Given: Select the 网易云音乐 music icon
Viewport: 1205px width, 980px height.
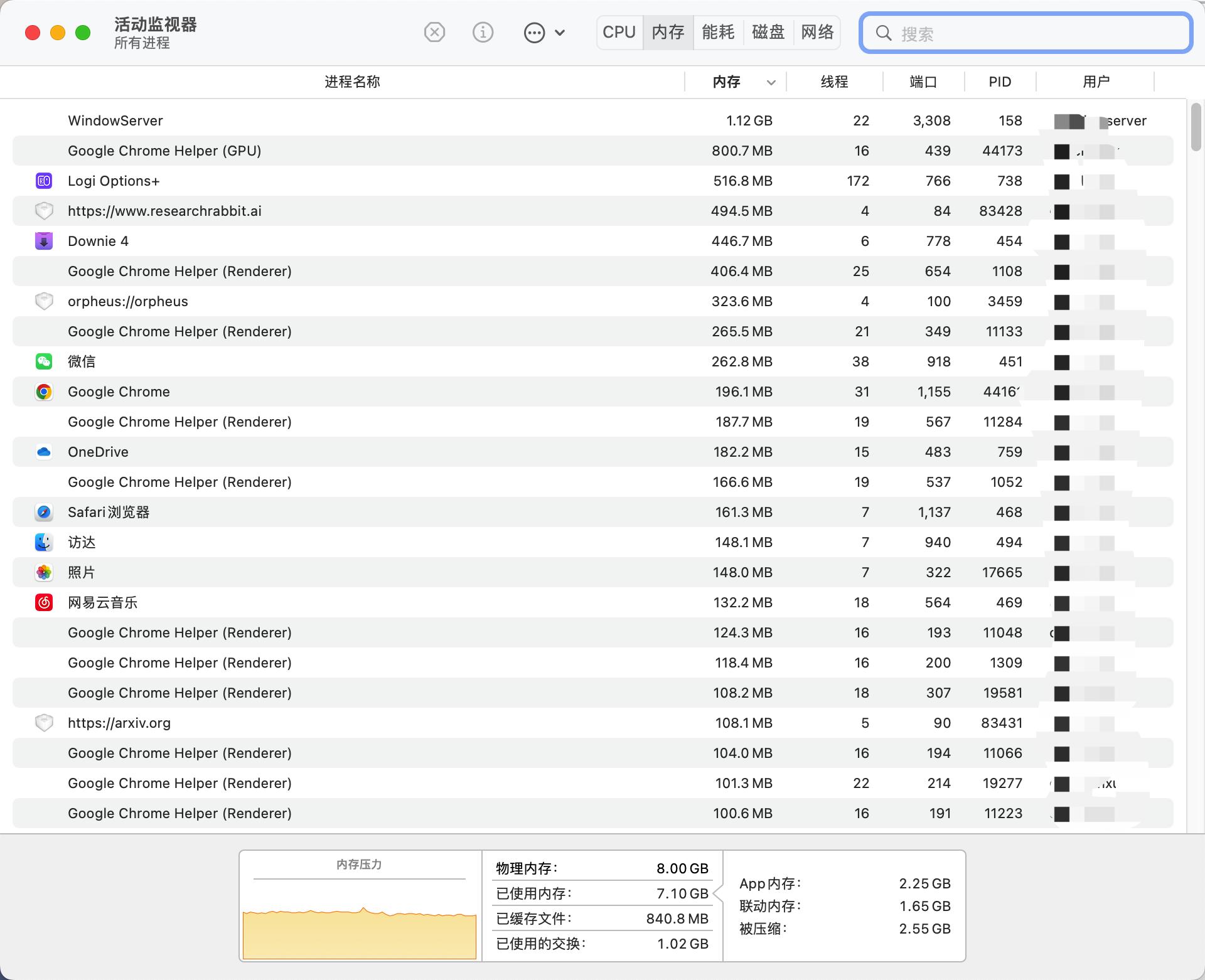Looking at the screenshot, I should [x=44, y=602].
